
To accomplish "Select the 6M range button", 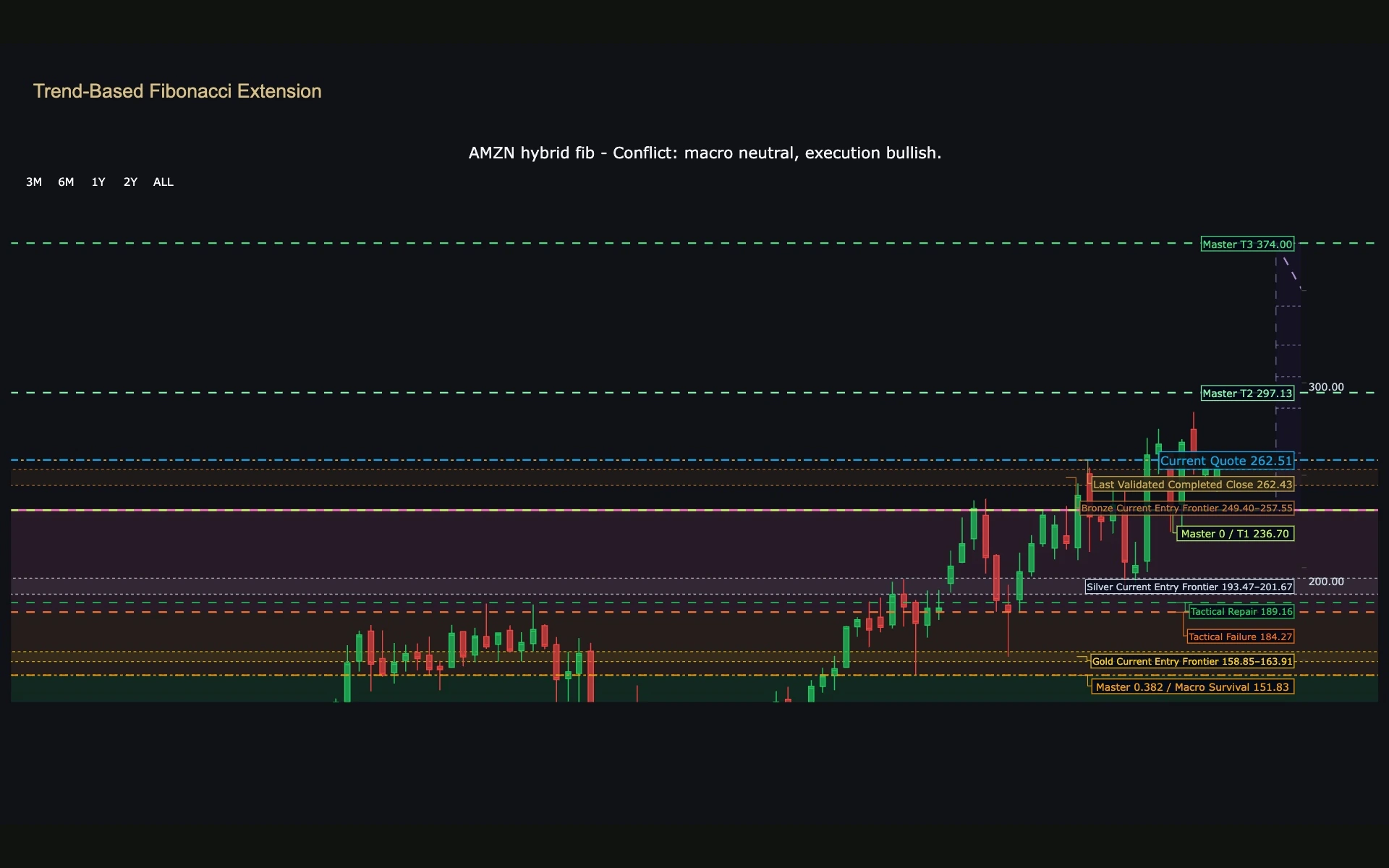I will pyautogui.click(x=66, y=182).
